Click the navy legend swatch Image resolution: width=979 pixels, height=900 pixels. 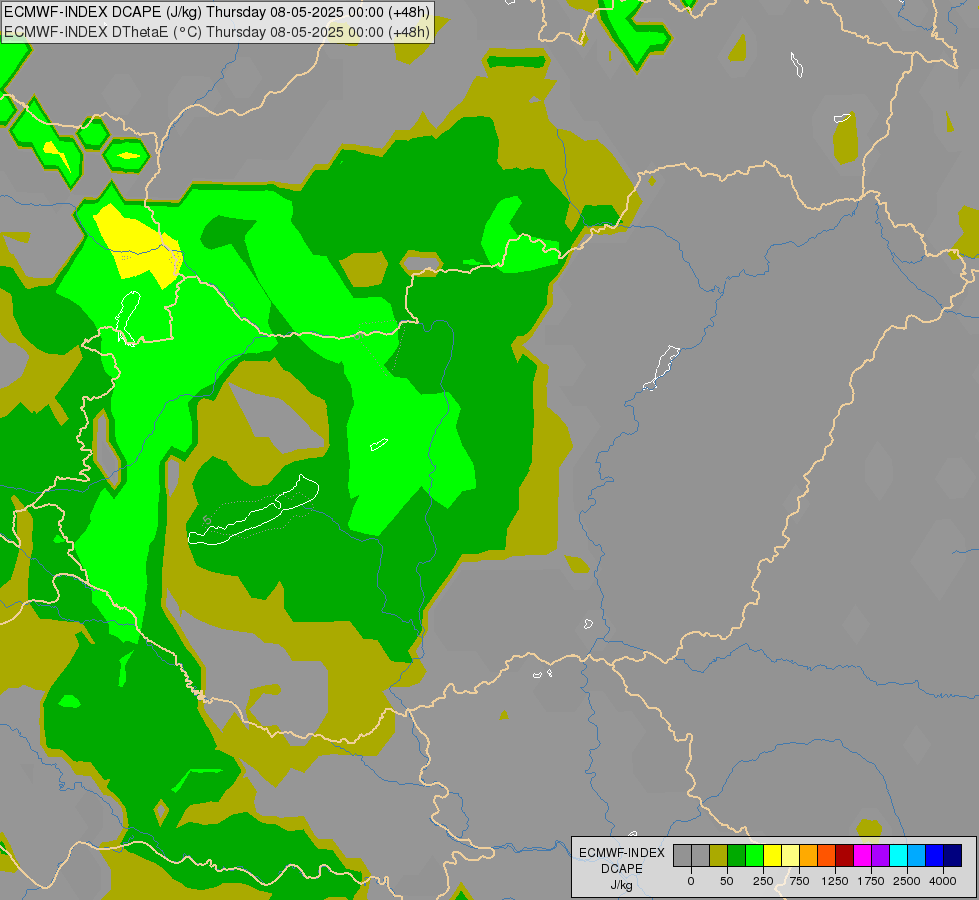(x=953, y=856)
